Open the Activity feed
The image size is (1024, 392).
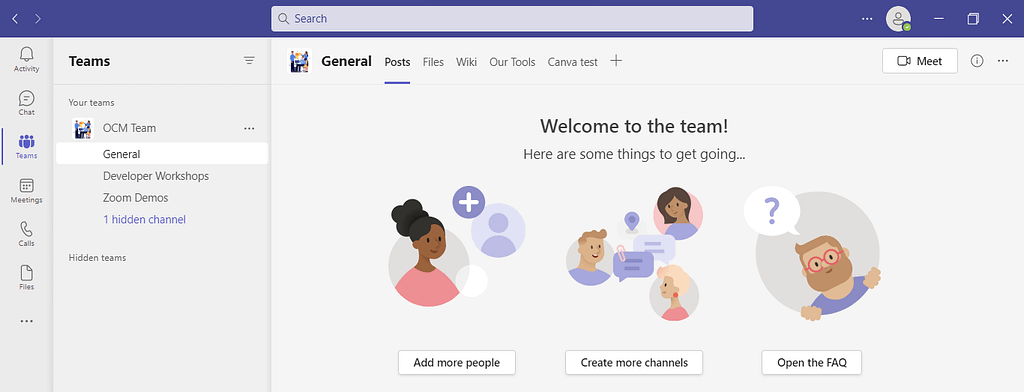coord(26,59)
